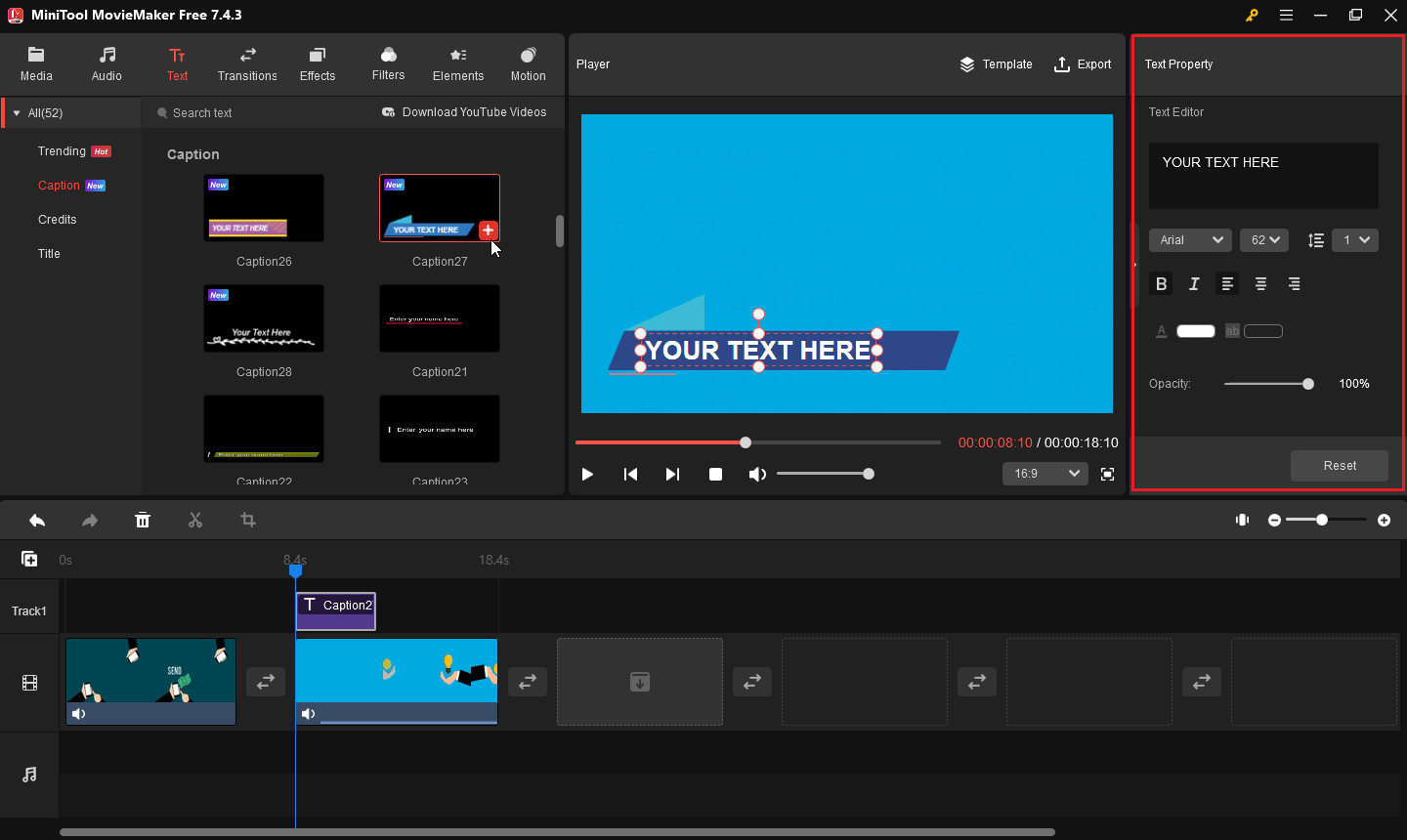Toggle italic text formatting
The image size is (1407, 840).
coord(1194,284)
